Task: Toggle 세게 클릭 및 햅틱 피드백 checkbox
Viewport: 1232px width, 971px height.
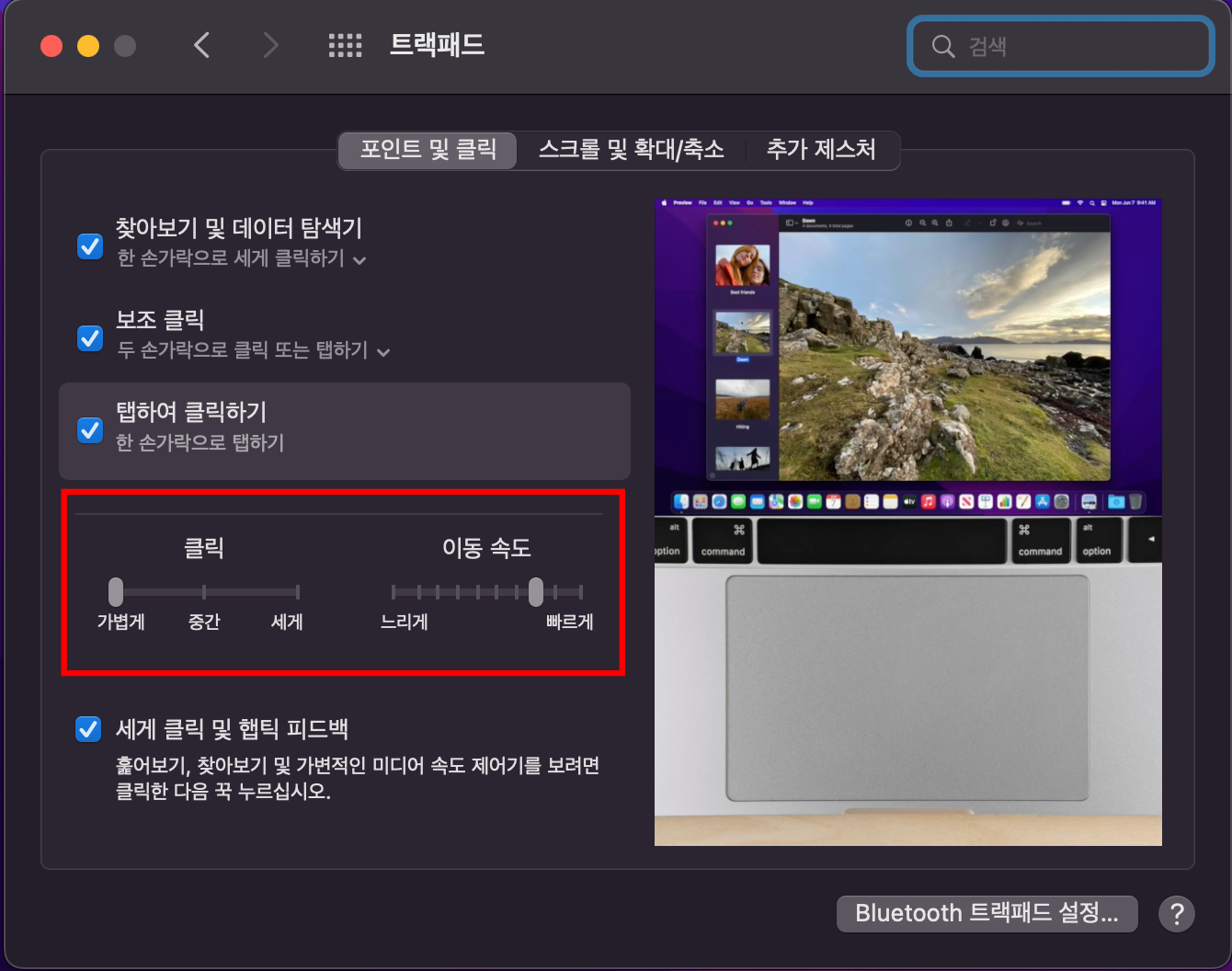Action: (x=88, y=729)
